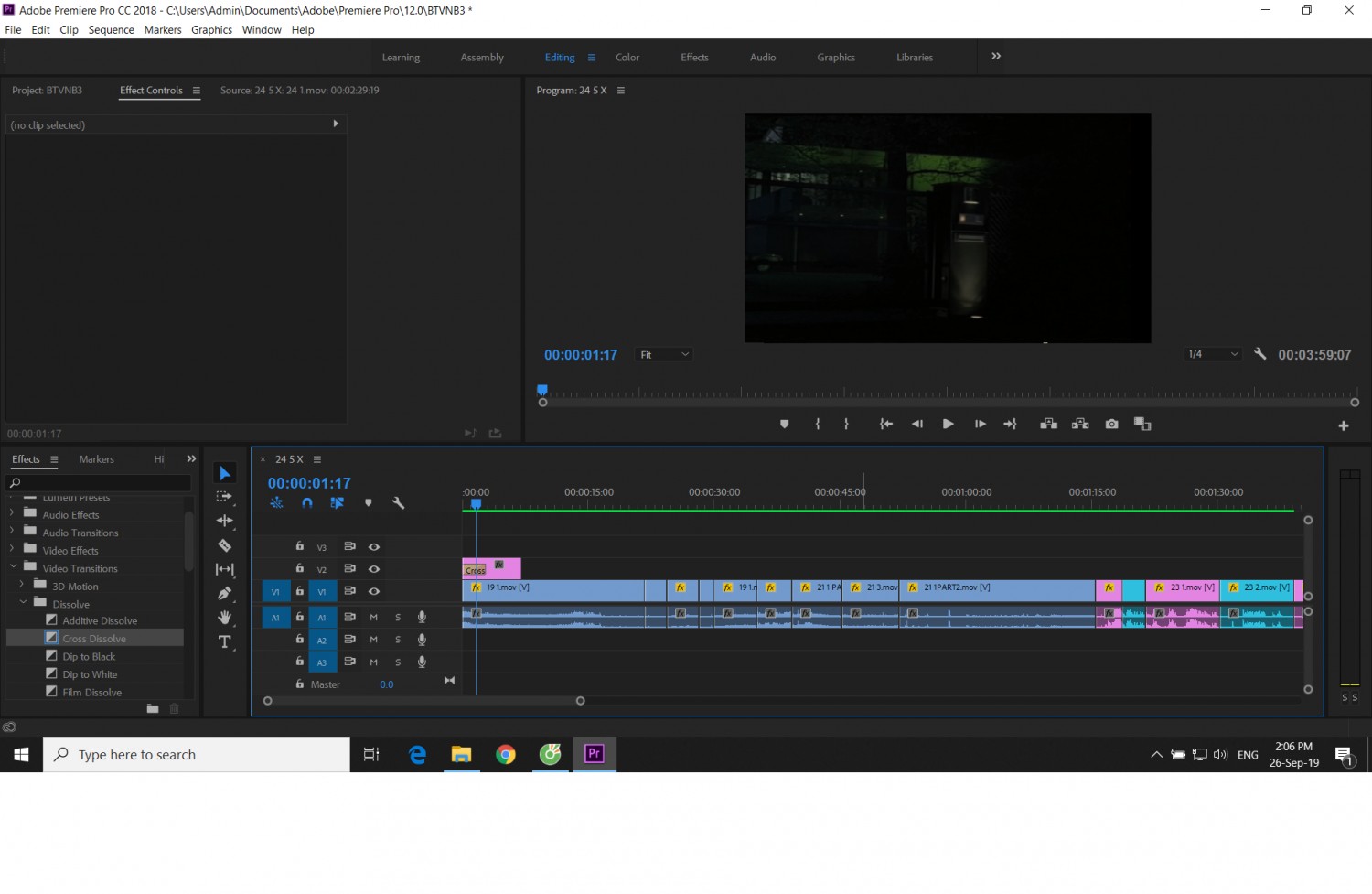Switch to the Color workspace tab
The height and width of the screenshot is (894, 1372).
[x=627, y=57]
